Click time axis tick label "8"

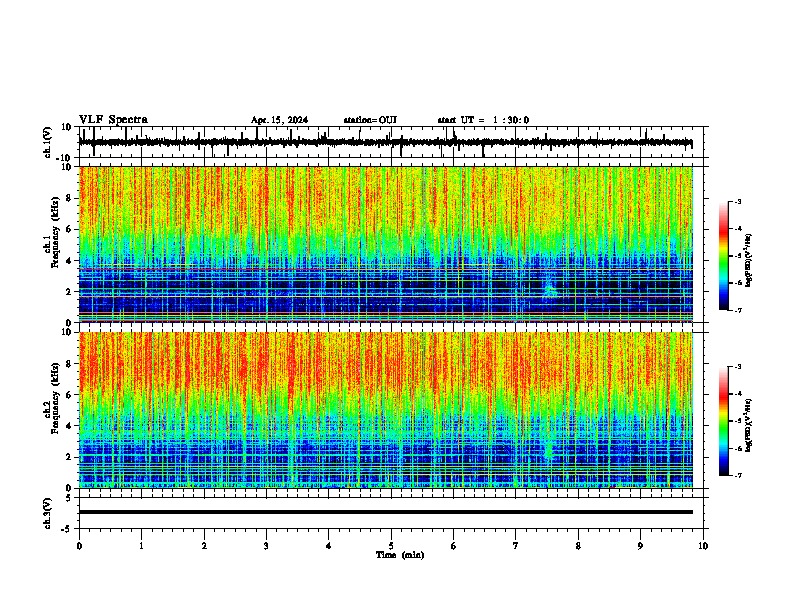(578, 546)
